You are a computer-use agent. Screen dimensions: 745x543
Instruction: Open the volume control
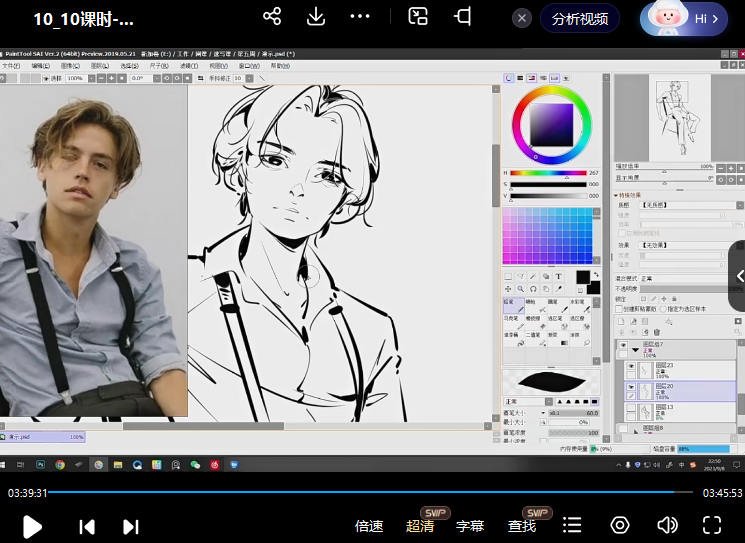[667, 526]
